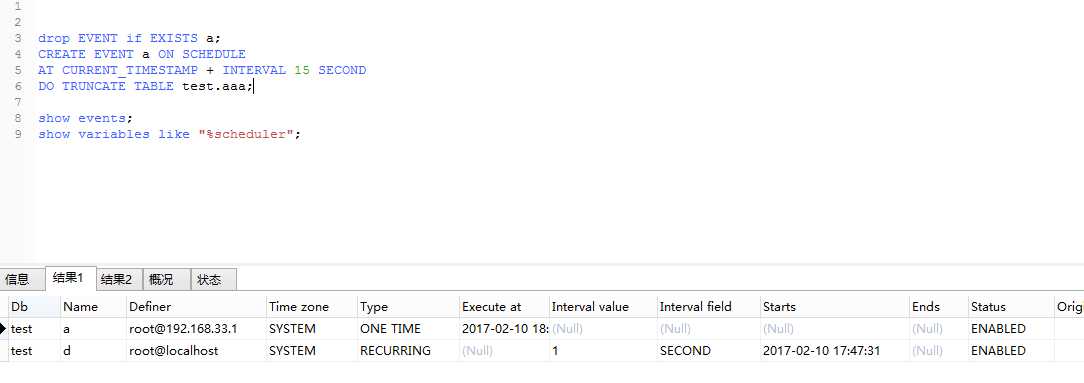Sort by the Definer column header
1084x383 pixels.
[x=196, y=306]
